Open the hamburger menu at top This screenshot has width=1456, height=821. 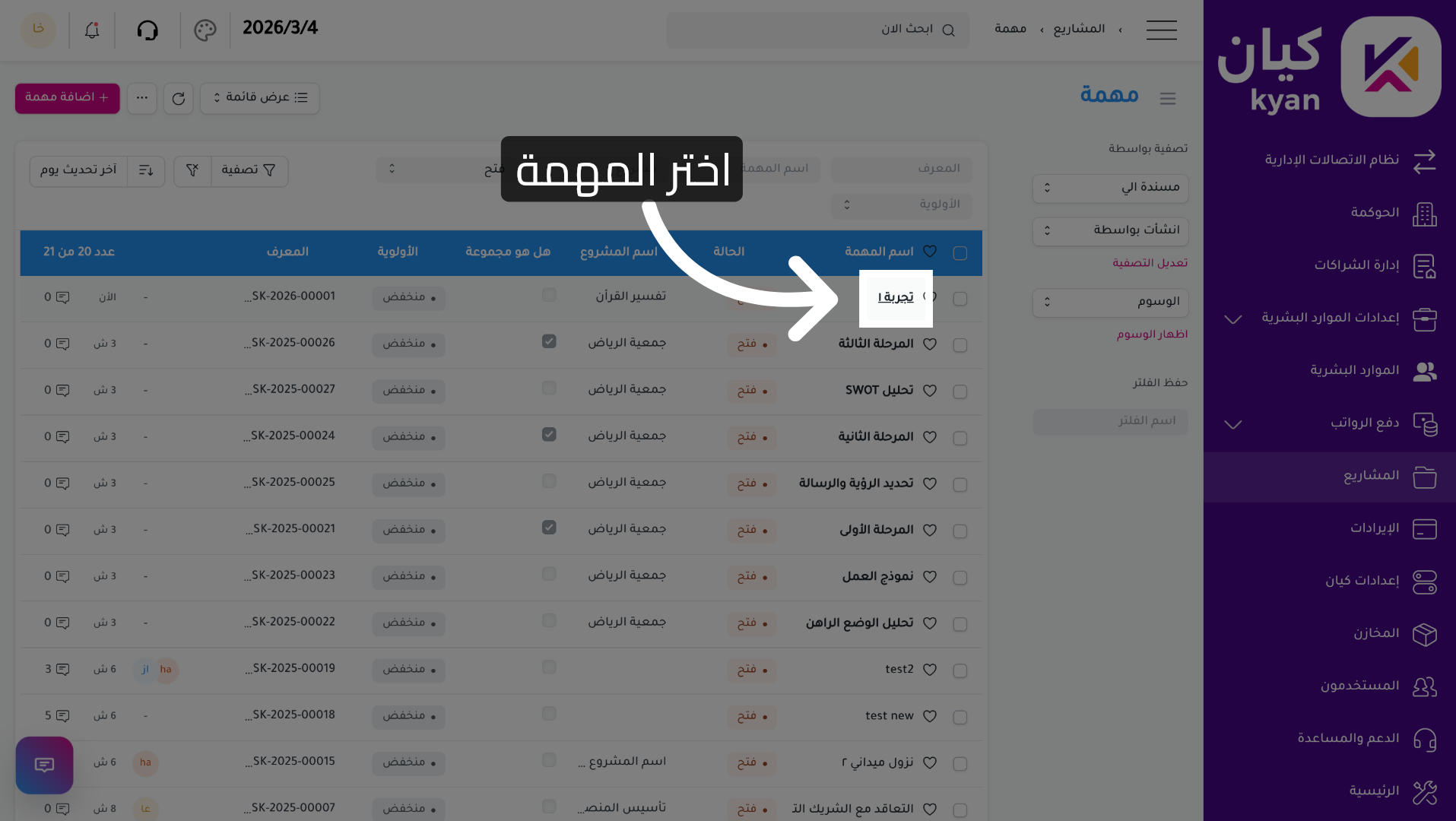click(1161, 30)
